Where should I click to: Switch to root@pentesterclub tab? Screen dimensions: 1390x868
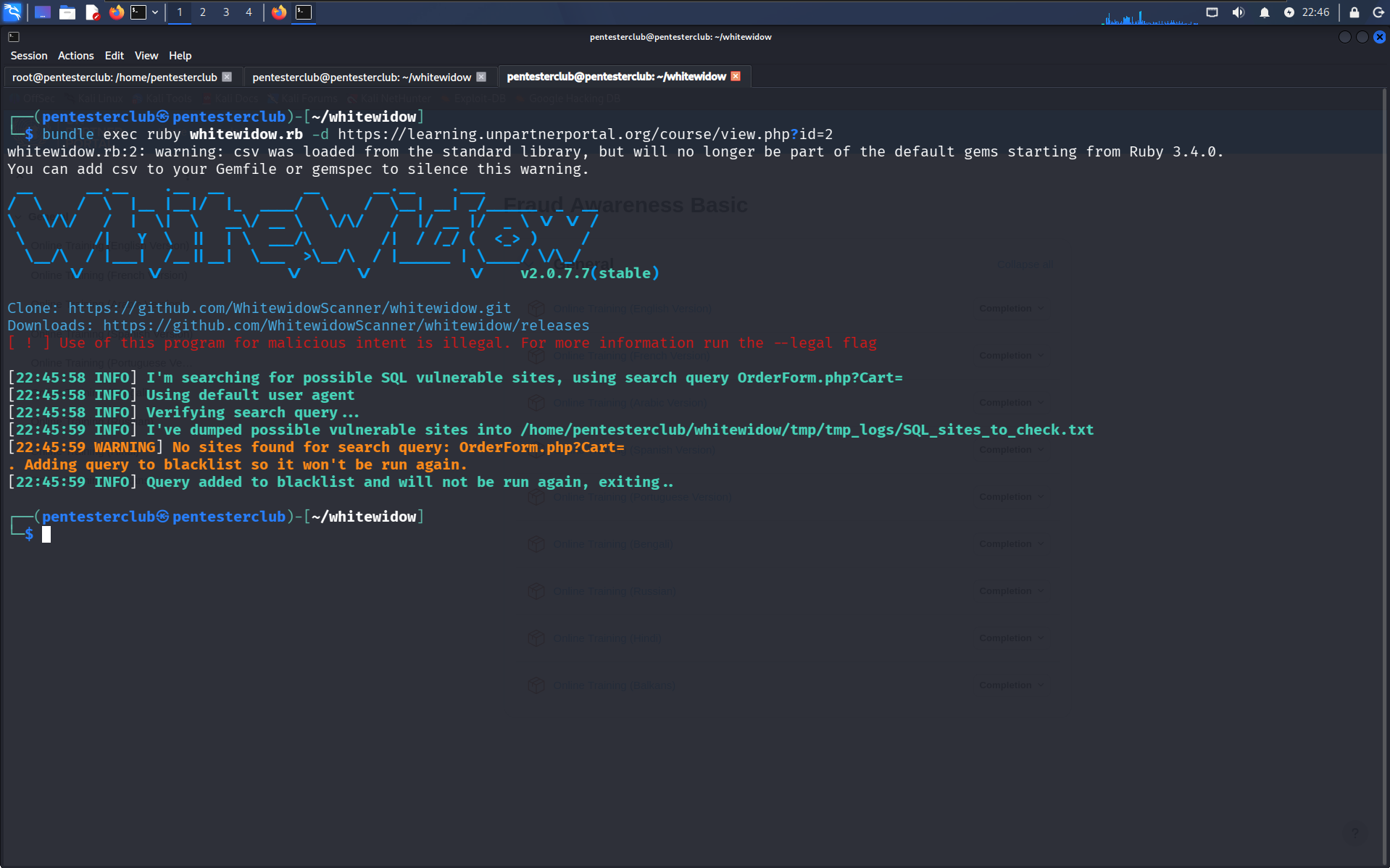(115, 78)
